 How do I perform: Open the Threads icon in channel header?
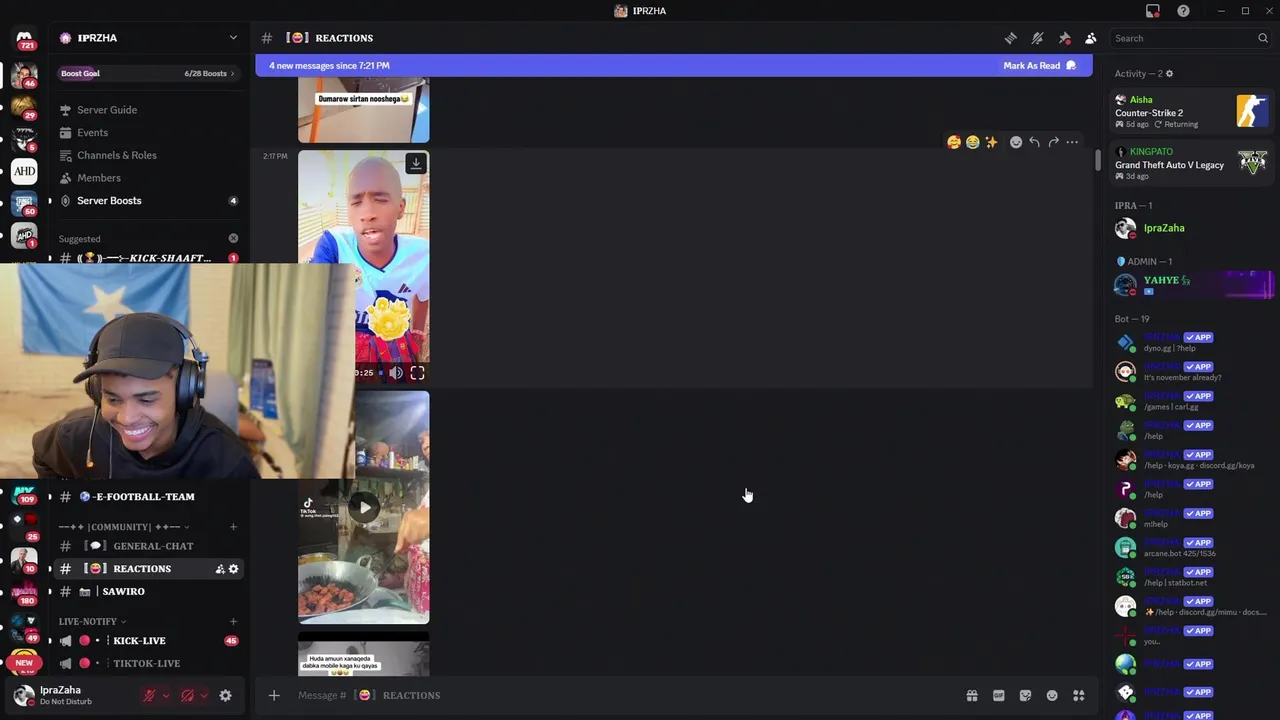pos(1011,38)
